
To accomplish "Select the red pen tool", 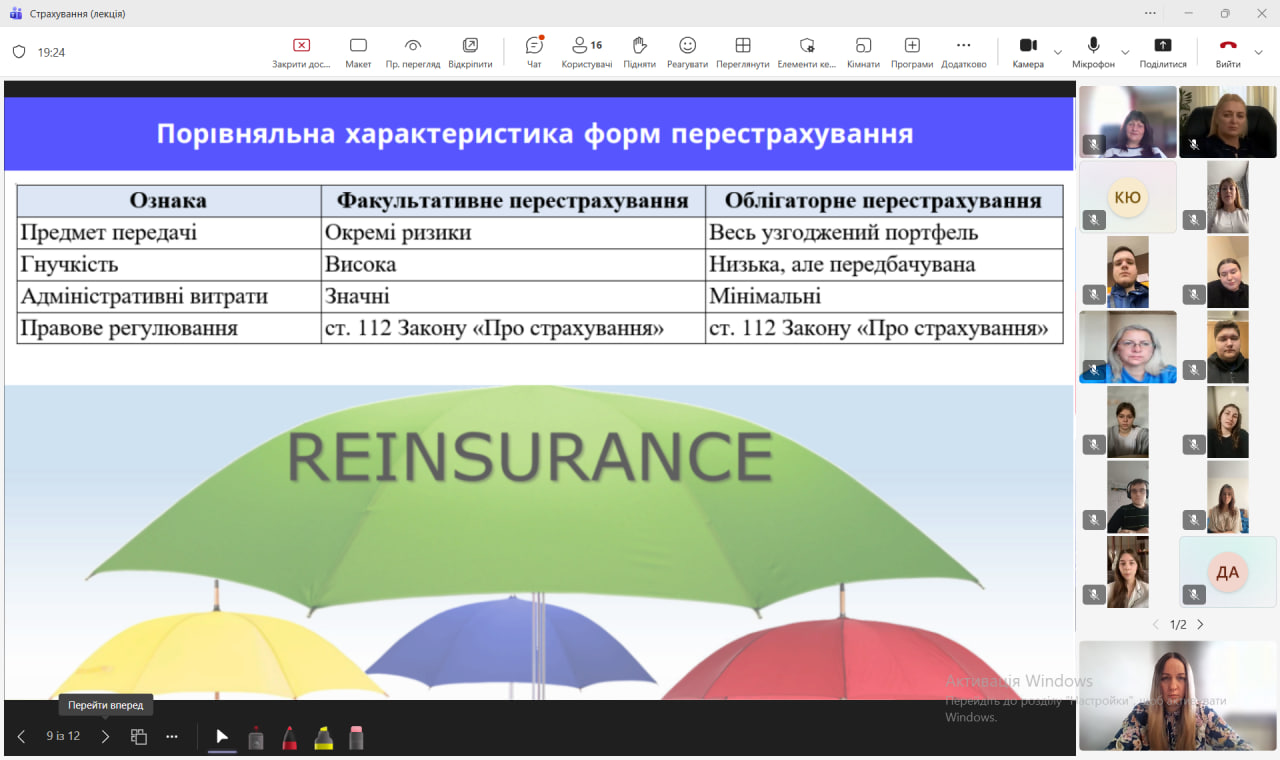I will click(x=289, y=738).
